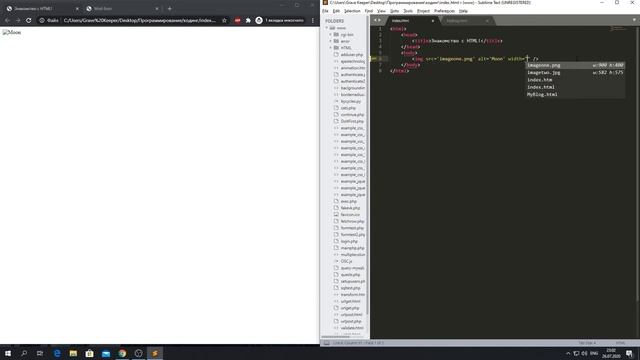
Task: Close the second Sublime editor tab
Action: [487, 21]
